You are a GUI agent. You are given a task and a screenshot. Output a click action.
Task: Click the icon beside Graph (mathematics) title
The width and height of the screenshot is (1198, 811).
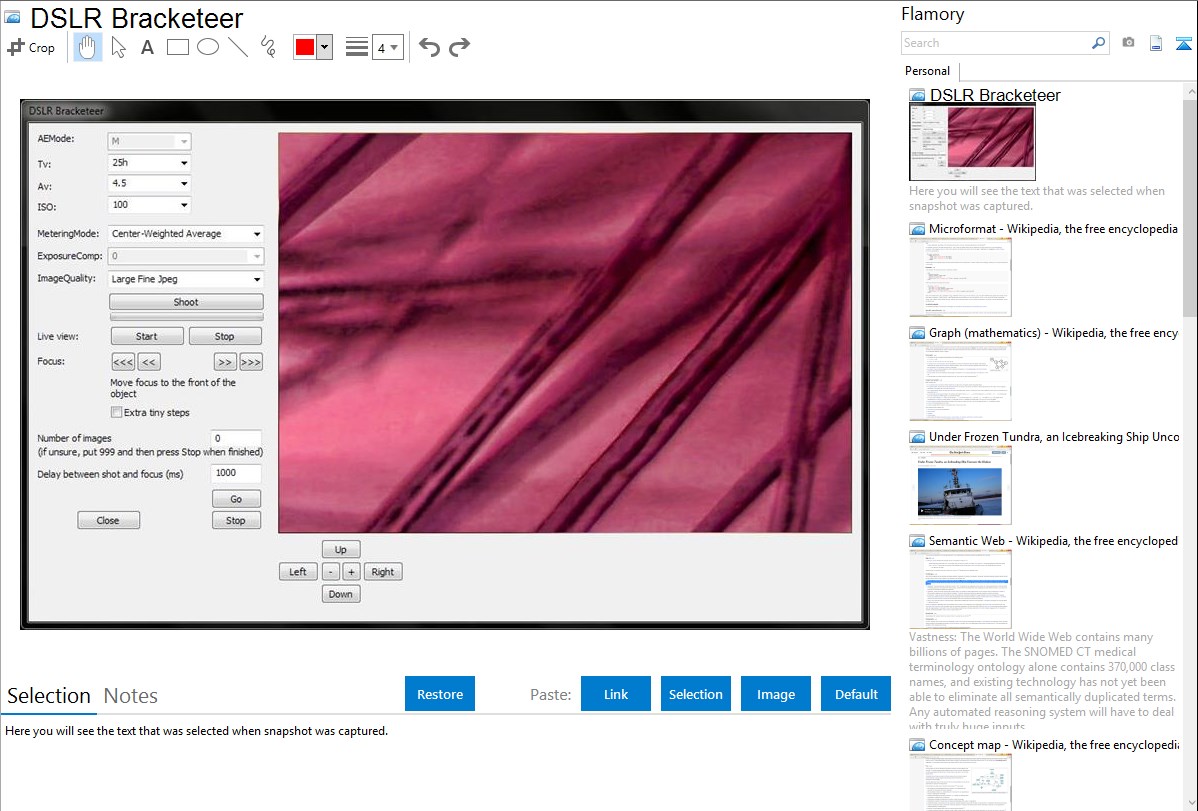coord(917,333)
